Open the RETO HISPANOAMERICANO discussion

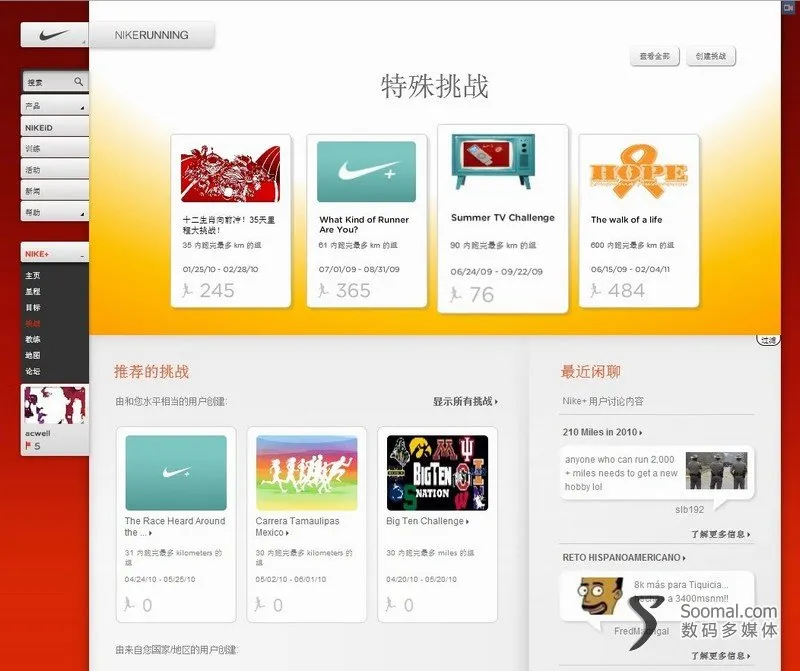[624, 558]
